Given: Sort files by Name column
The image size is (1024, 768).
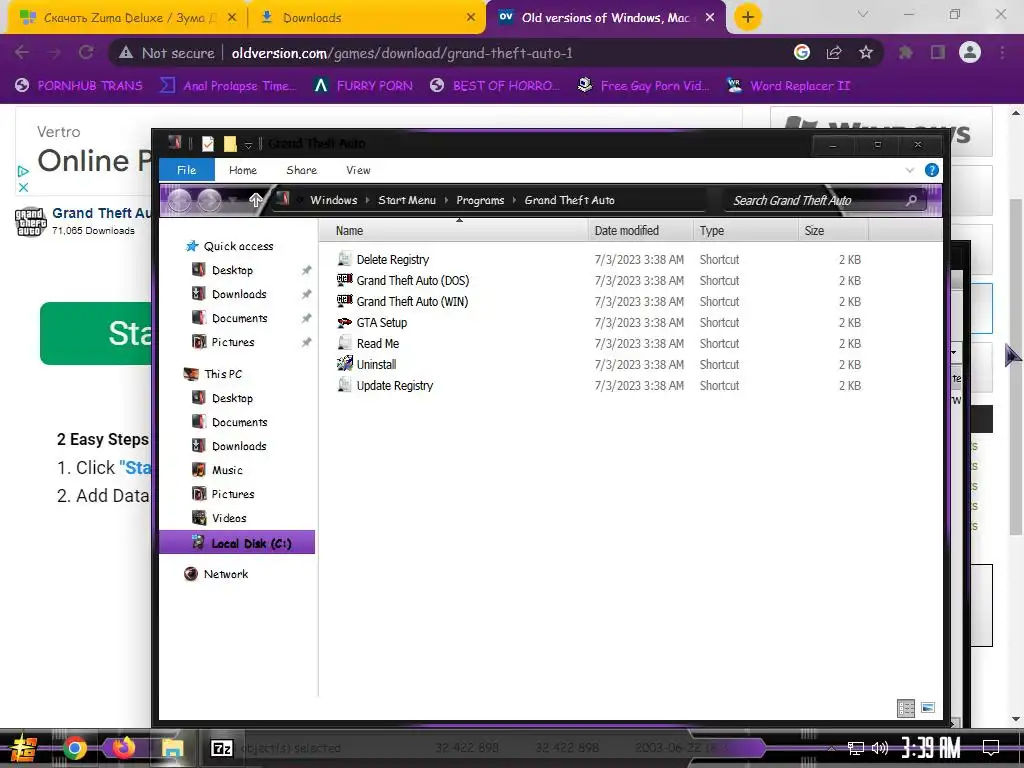Looking at the screenshot, I should 454,231.
